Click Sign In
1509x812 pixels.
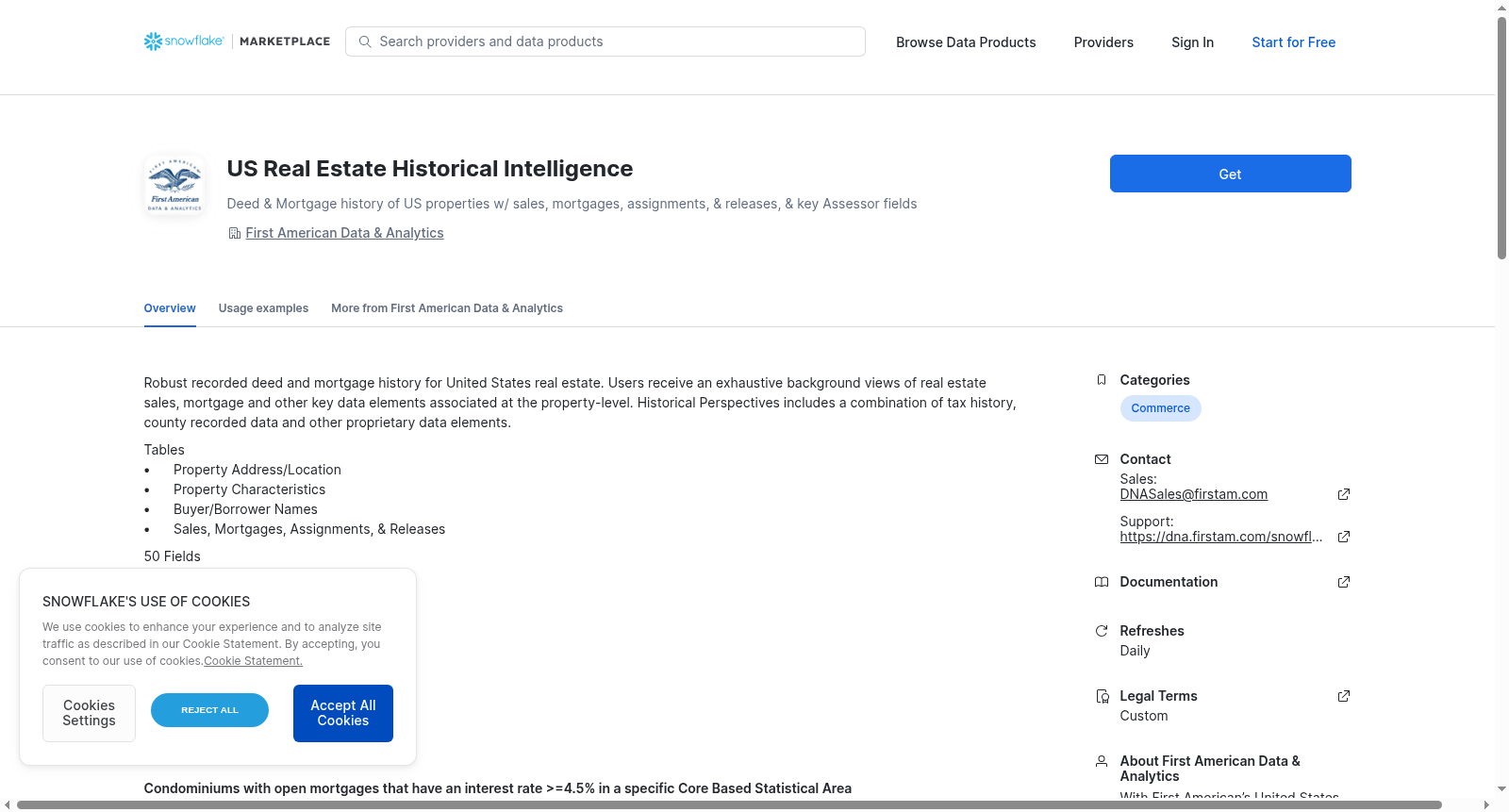(1192, 42)
